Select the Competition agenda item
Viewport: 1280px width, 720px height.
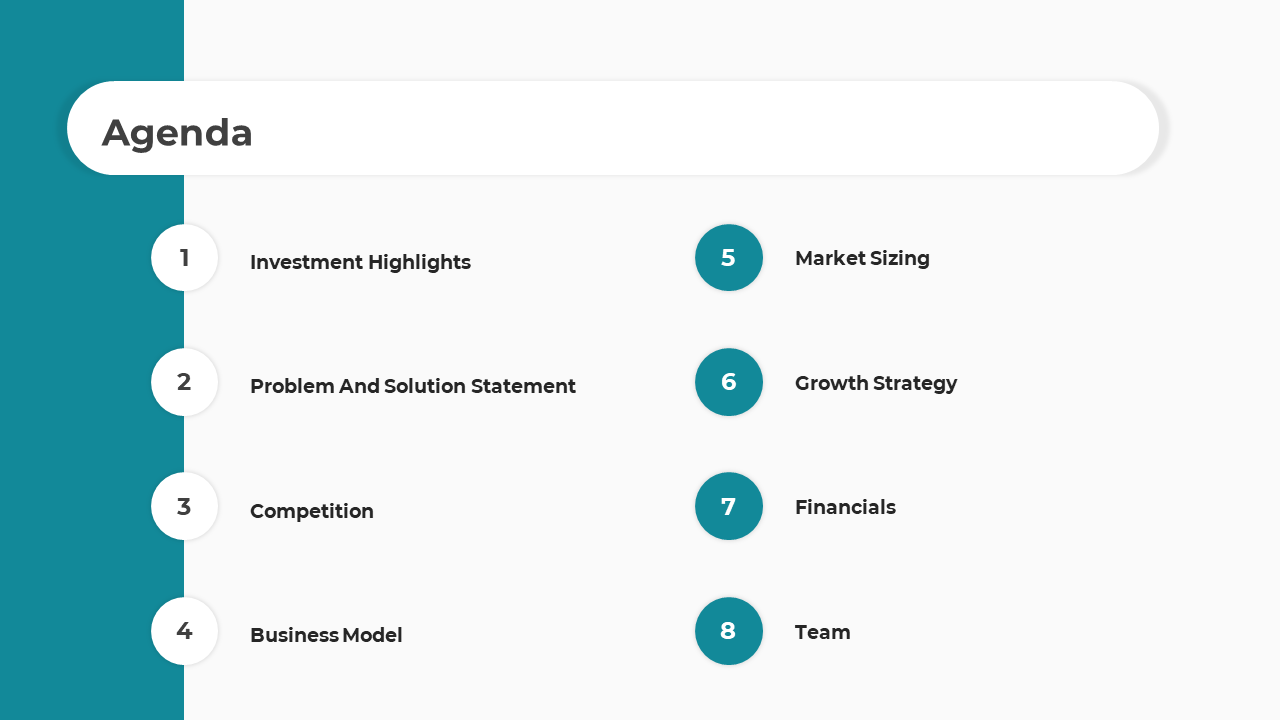click(312, 511)
